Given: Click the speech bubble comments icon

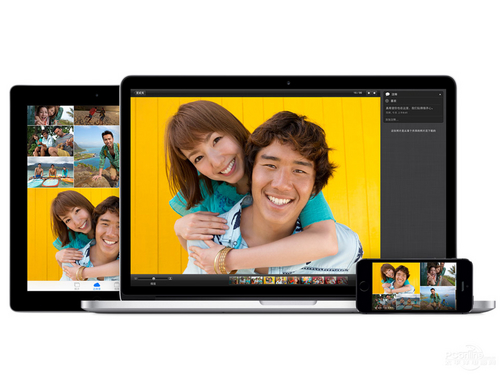Looking at the screenshot, I should (x=388, y=94).
